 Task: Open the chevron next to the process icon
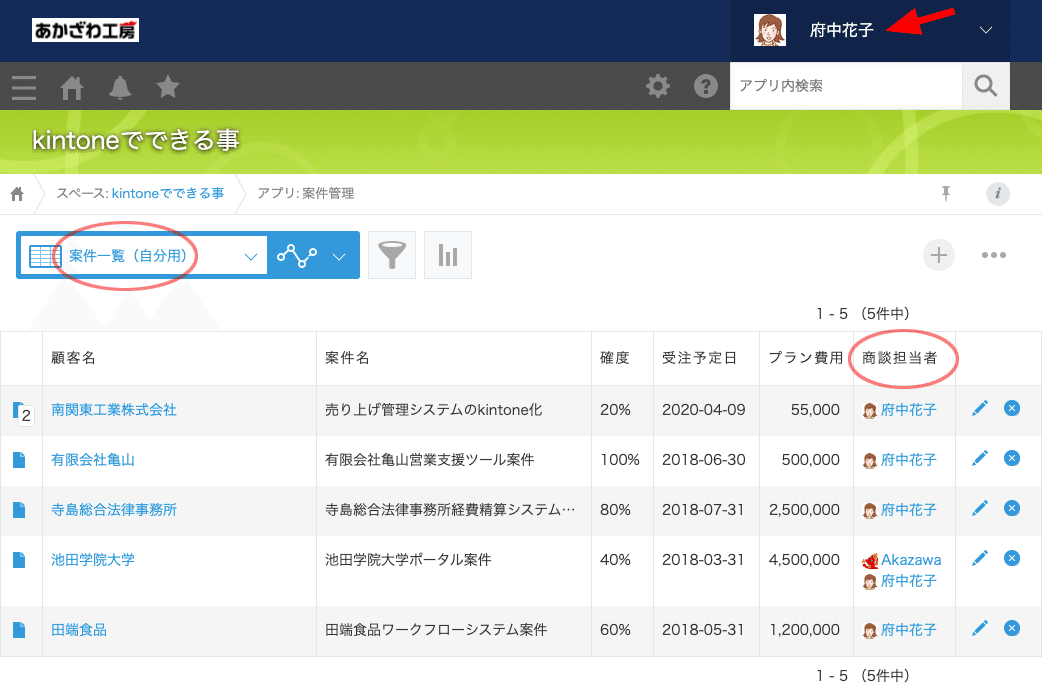[341, 255]
